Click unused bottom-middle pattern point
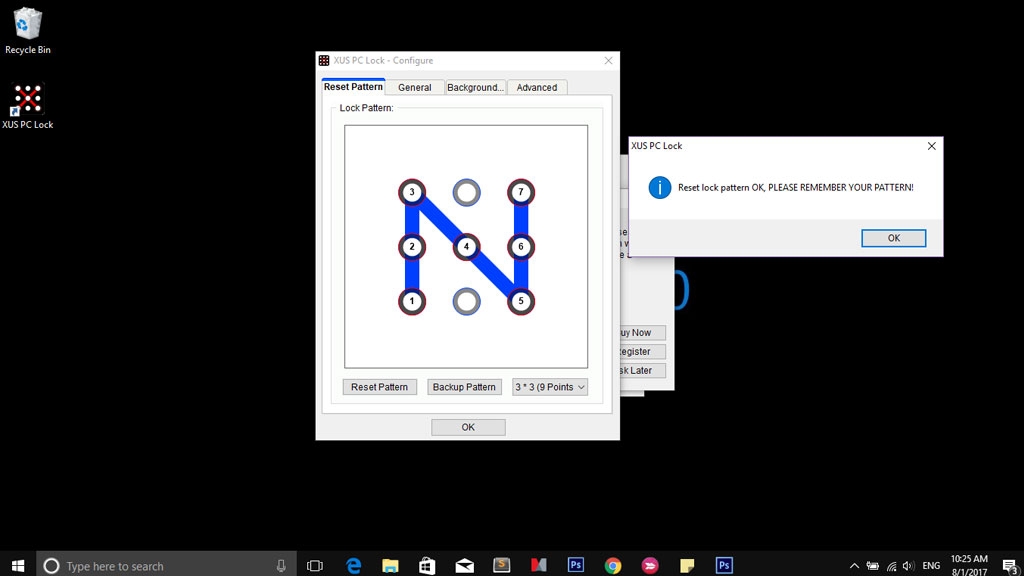The width and height of the screenshot is (1024, 576). tap(466, 301)
